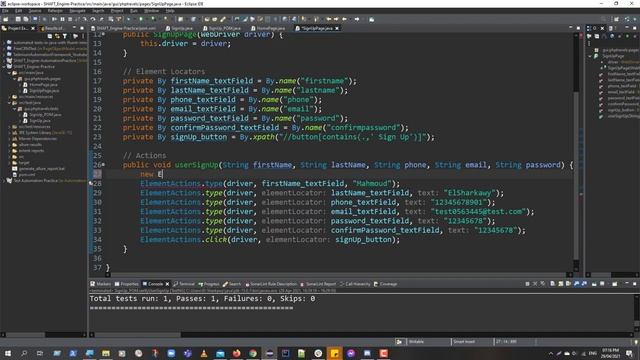Click the Save toolbar icon

(x=18, y=19)
